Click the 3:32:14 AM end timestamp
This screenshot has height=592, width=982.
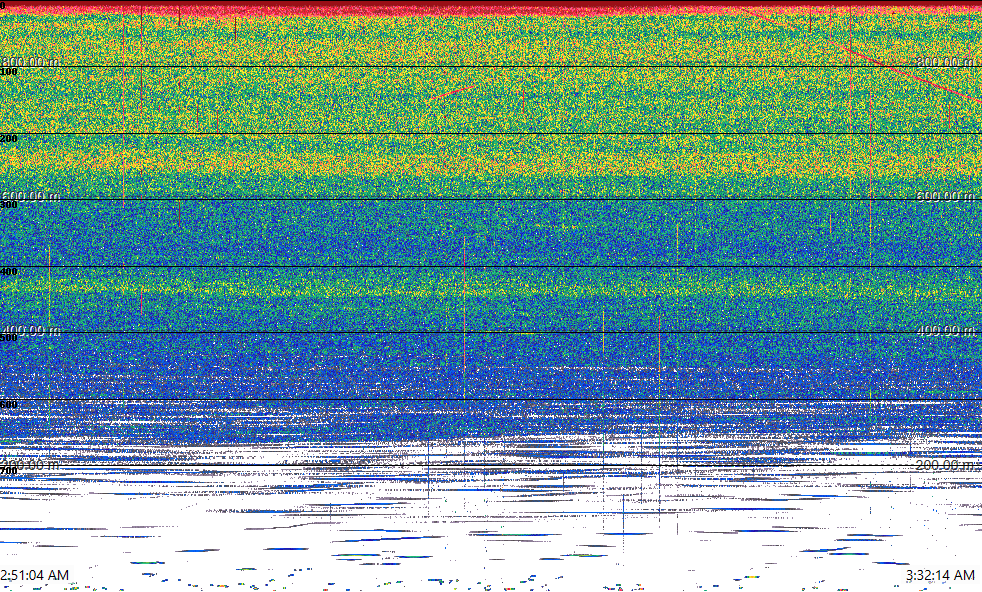pos(940,574)
